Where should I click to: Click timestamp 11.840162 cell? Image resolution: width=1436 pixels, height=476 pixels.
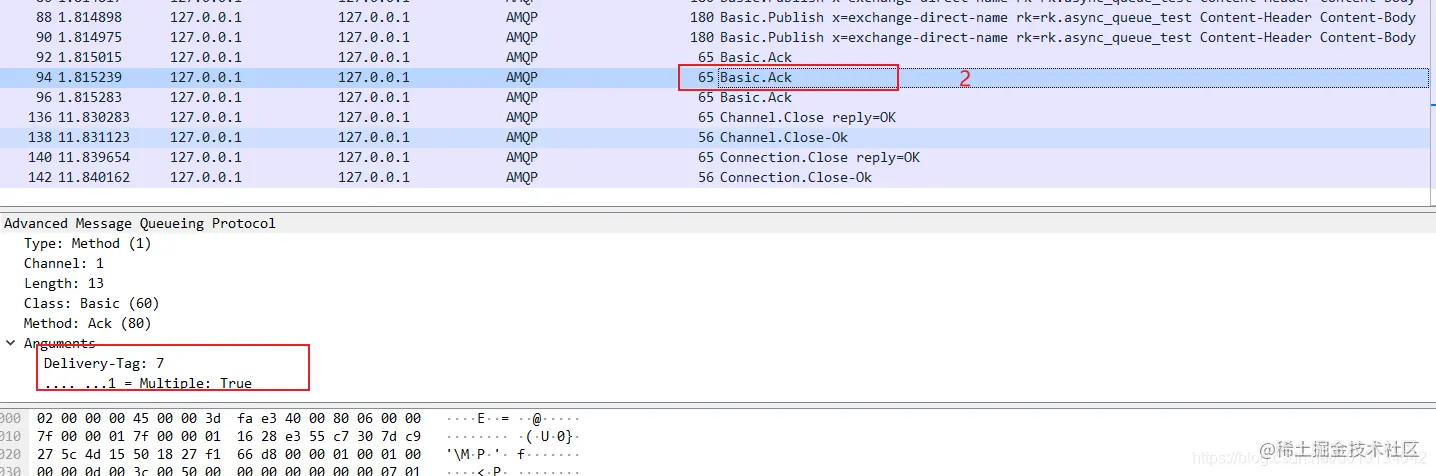coord(94,177)
